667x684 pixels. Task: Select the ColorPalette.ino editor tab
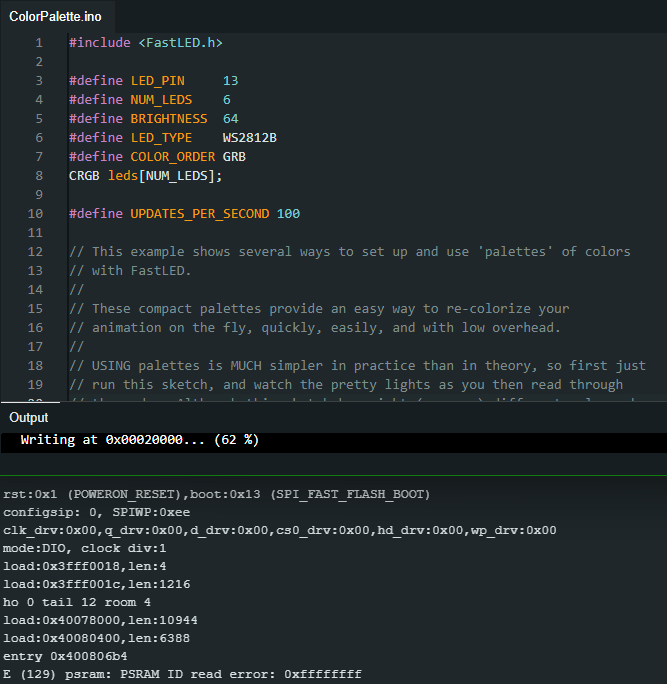57,16
